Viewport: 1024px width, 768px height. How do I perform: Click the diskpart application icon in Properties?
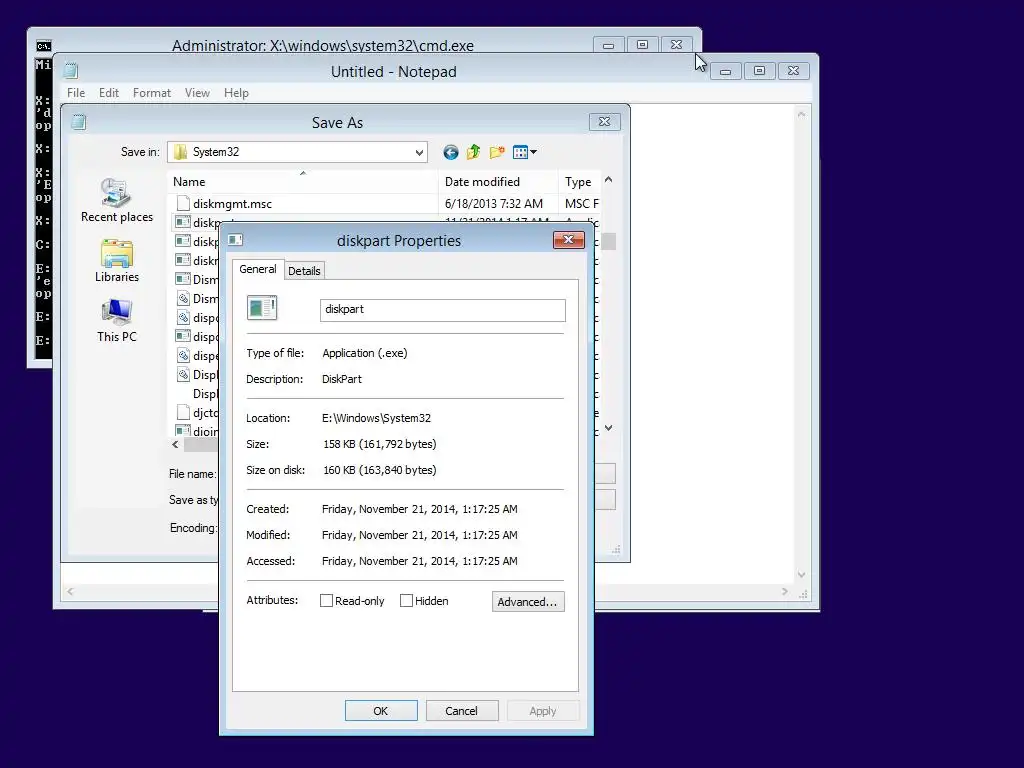tap(262, 308)
